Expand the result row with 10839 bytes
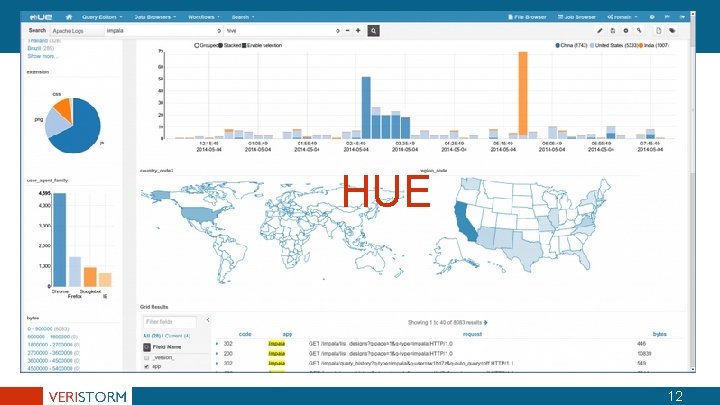The width and height of the screenshot is (720, 405). tap(217, 354)
